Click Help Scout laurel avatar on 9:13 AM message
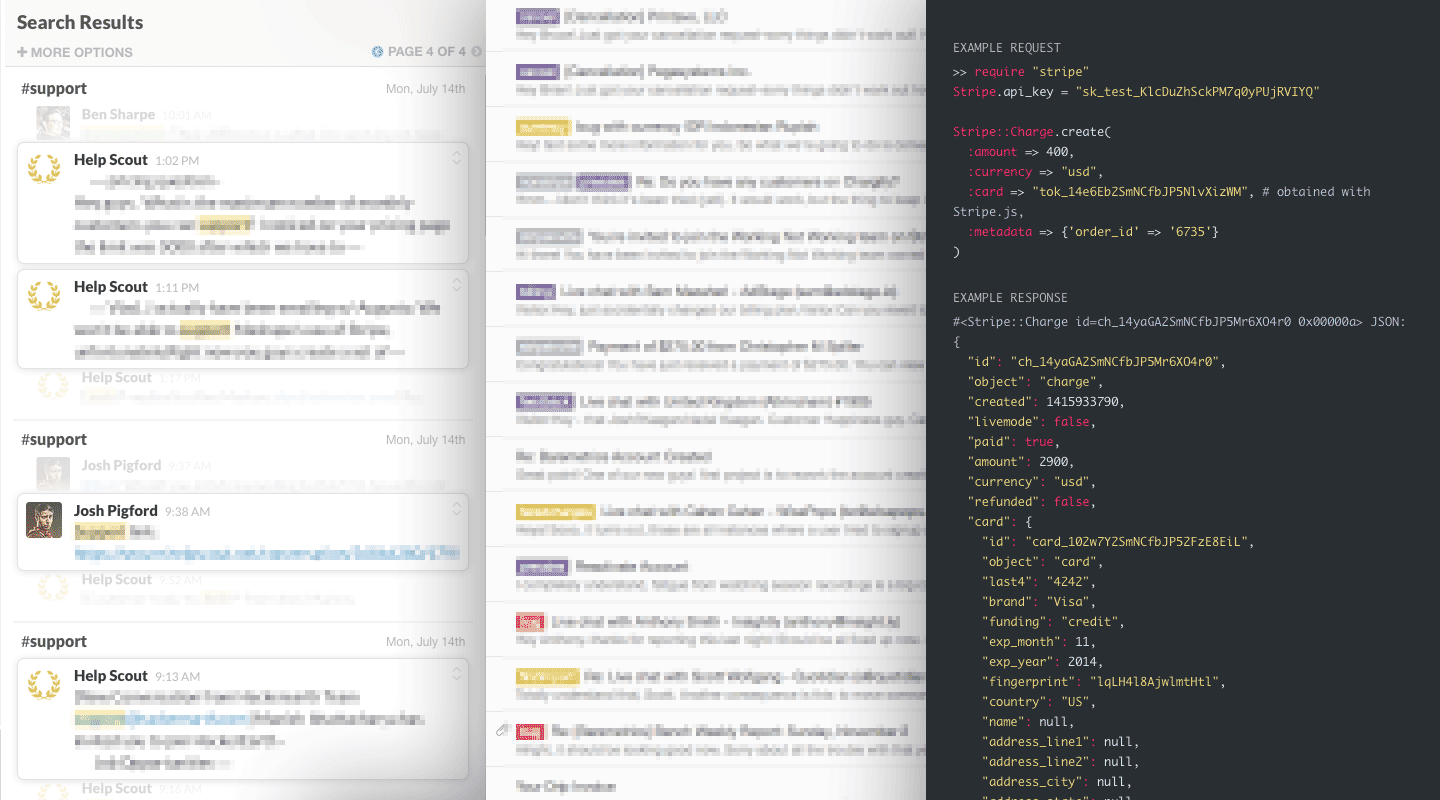Image resolution: width=1440 pixels, height=800 pixels. tap(43, 685)
